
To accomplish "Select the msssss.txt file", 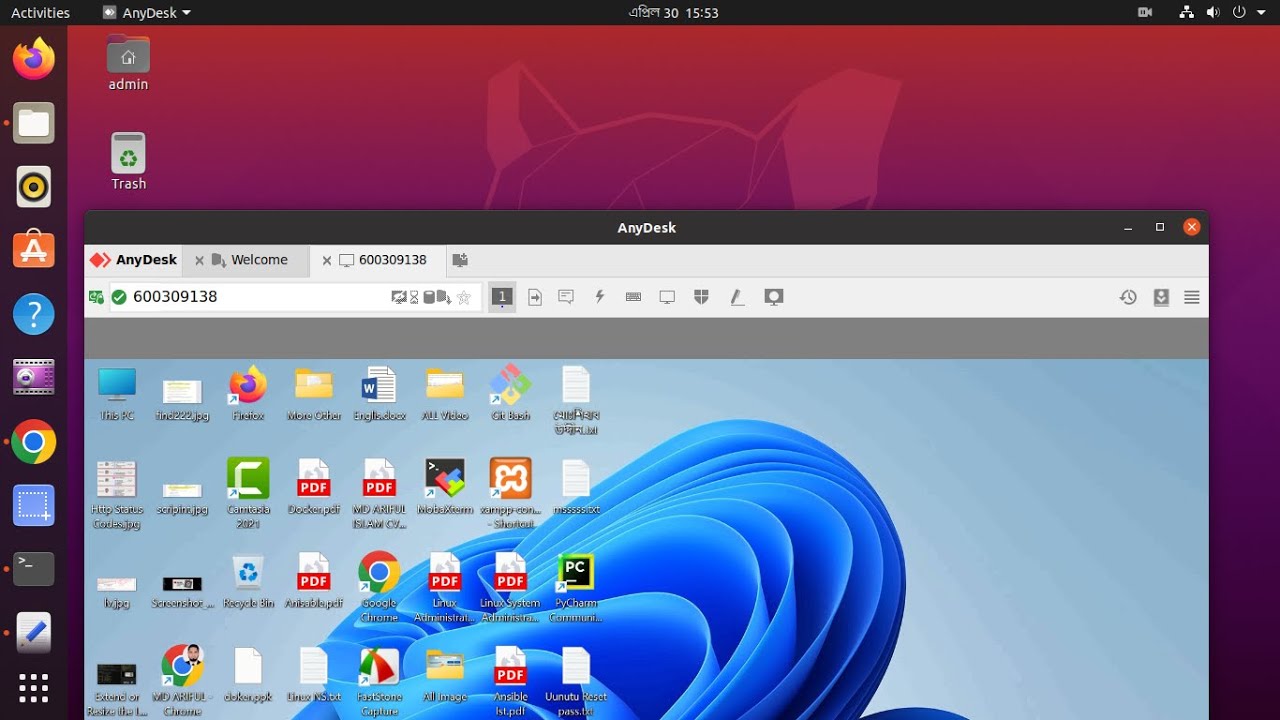I will pos(576,487).
